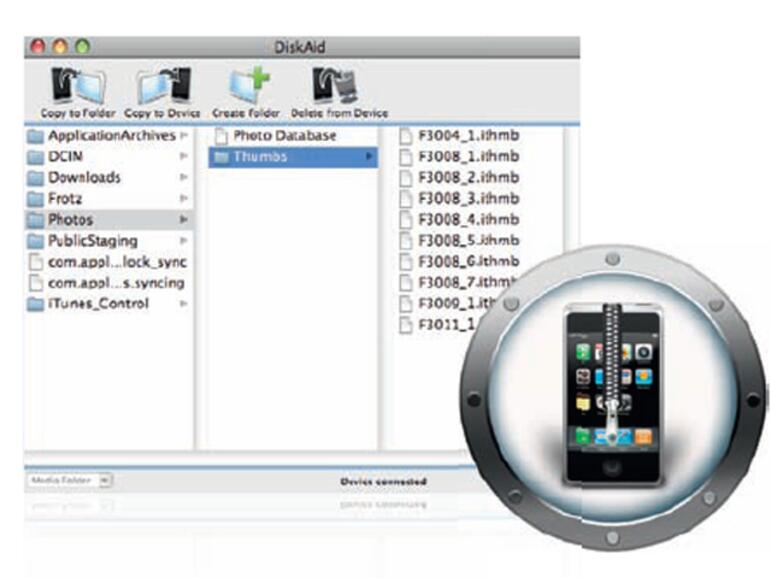Click the F3008_6.ithmb file icon

pos(406,262)
